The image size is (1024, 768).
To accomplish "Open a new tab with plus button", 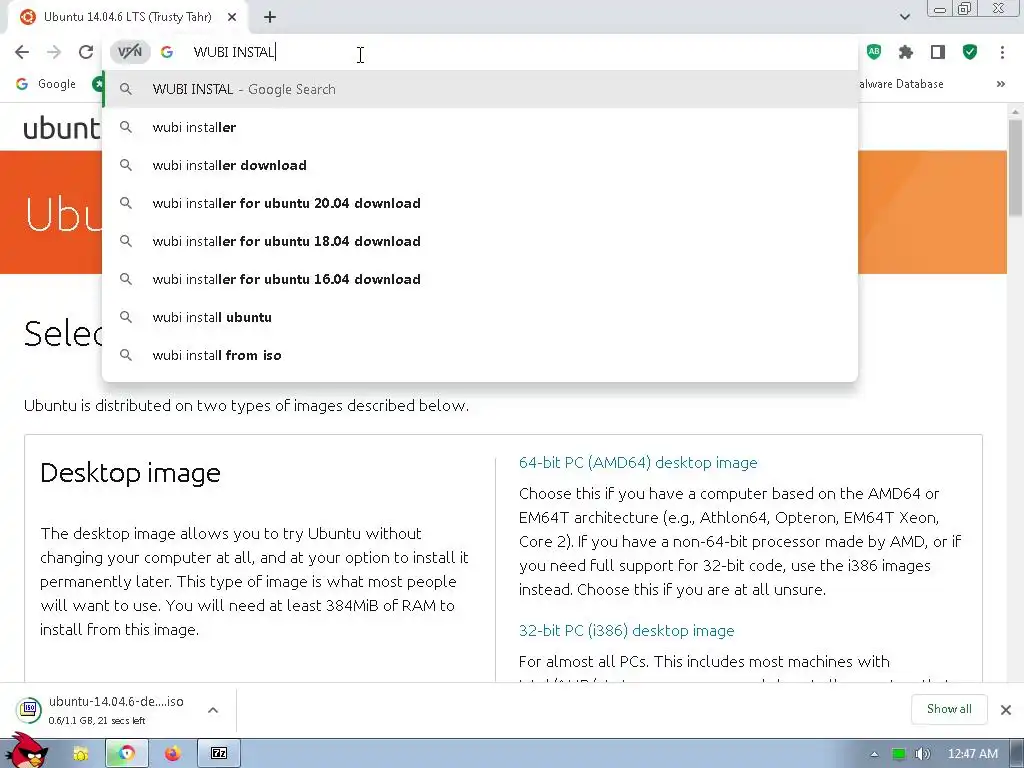I will (270, 17).
